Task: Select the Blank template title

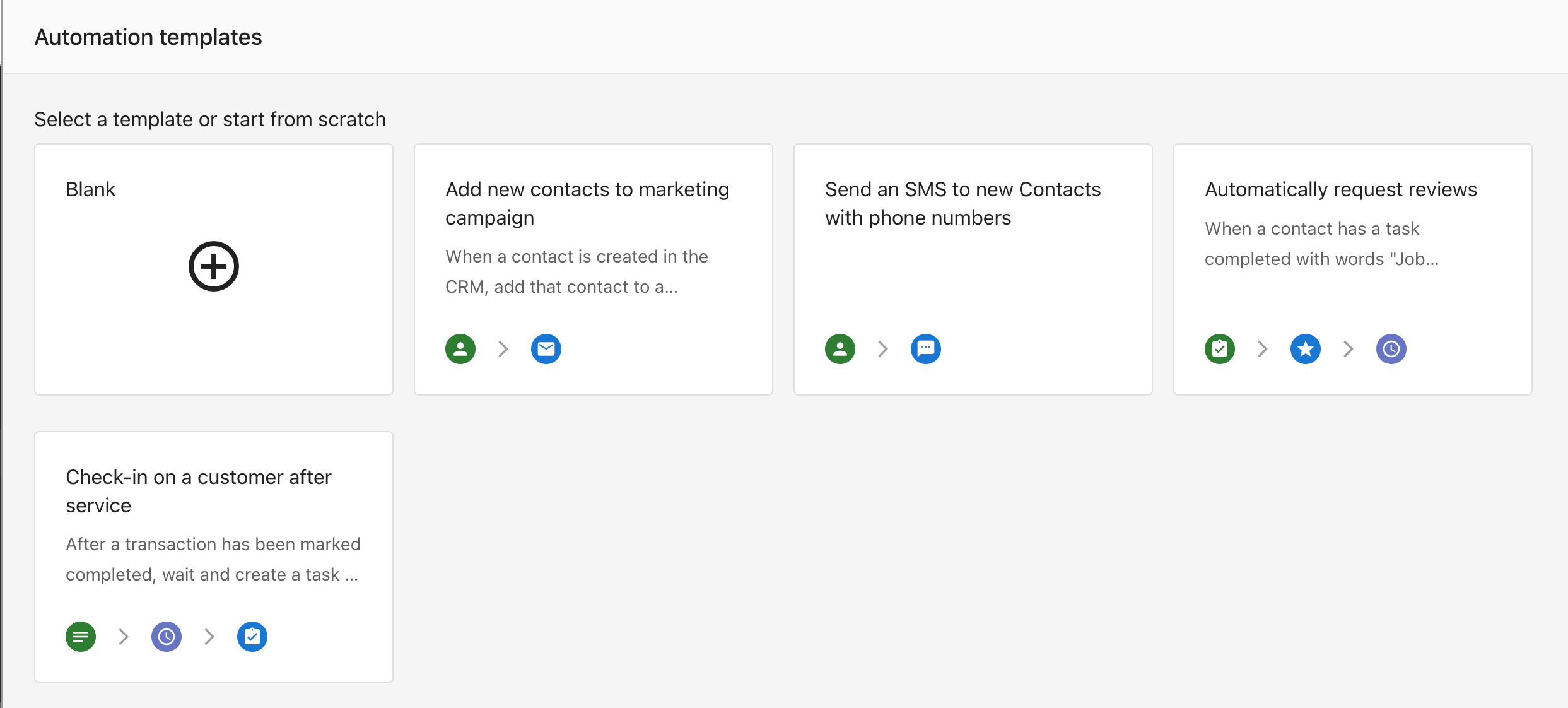Action: [x=91, y=189]
